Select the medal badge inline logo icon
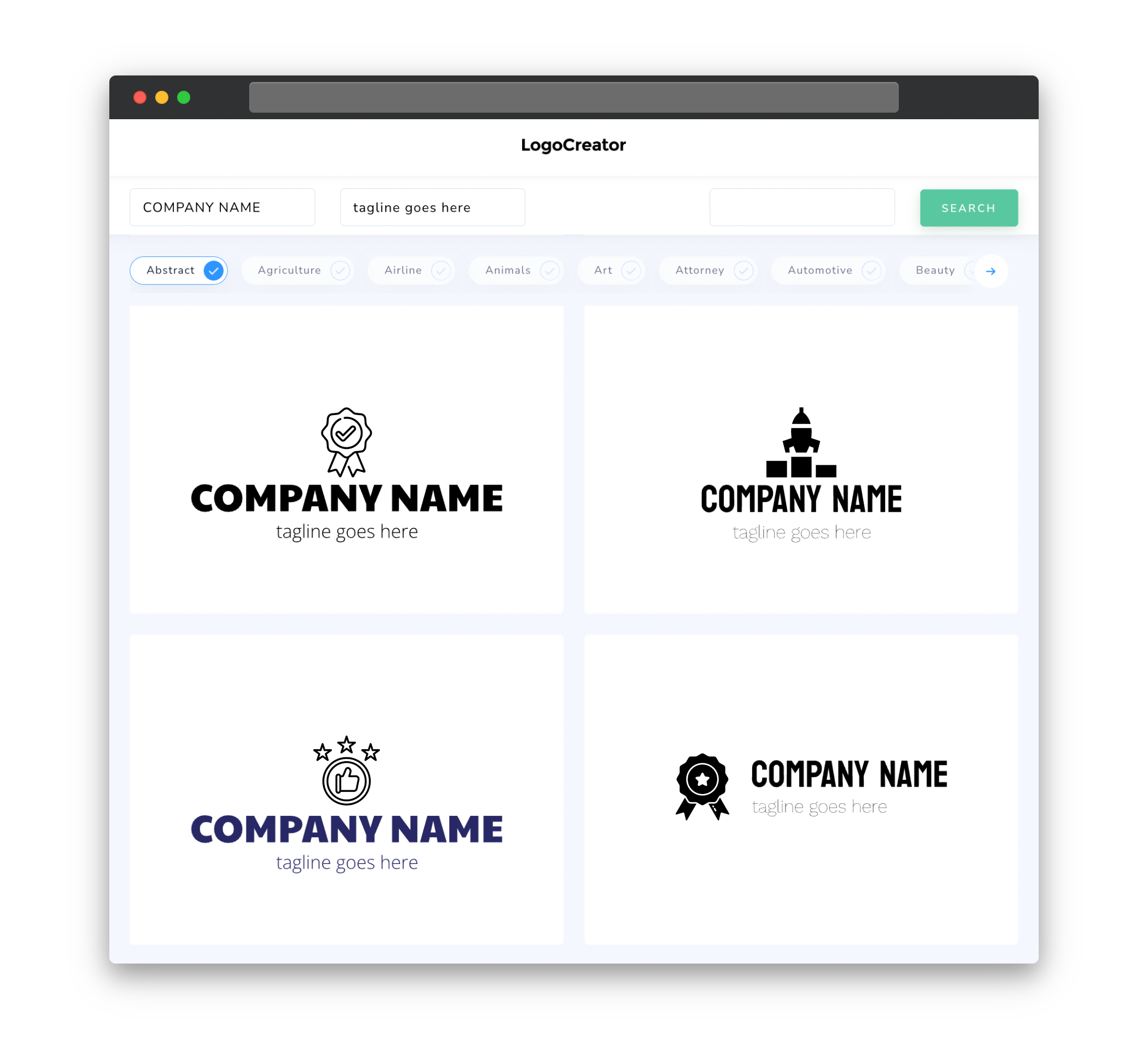Image resolution: width=1148 pixels, height=1039 pixels. (701, 787)
